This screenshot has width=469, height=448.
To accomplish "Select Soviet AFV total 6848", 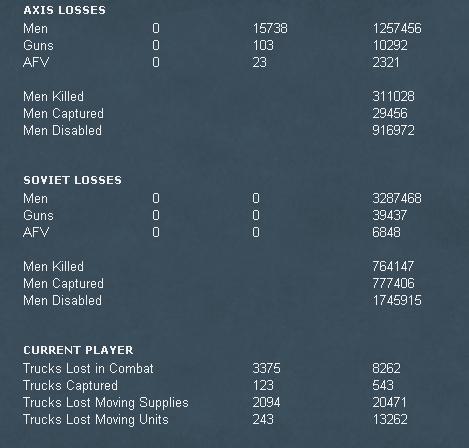I will pyautogui.click(x=386, y=232).
